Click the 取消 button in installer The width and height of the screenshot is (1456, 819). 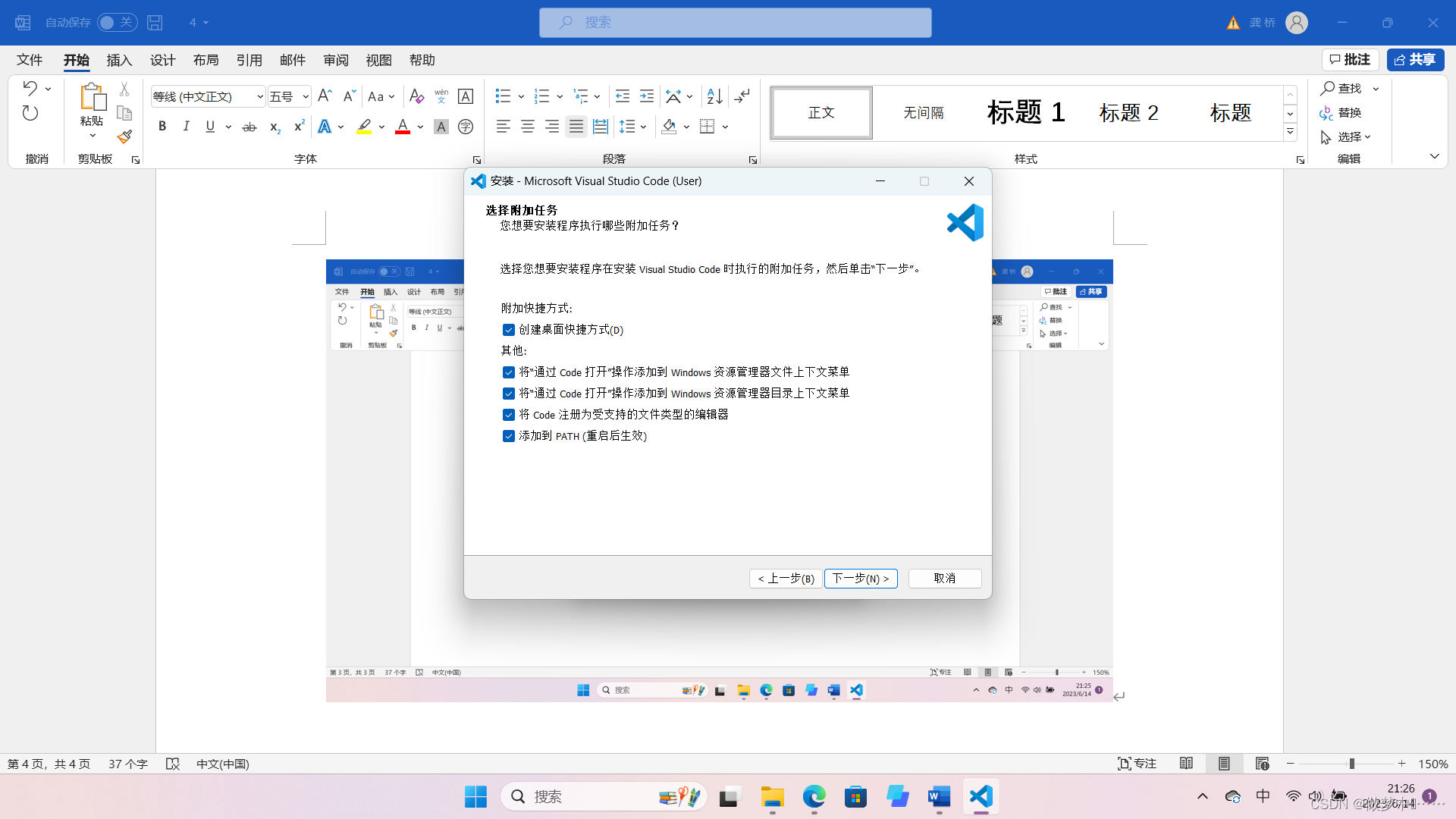(x=944, y=579)
